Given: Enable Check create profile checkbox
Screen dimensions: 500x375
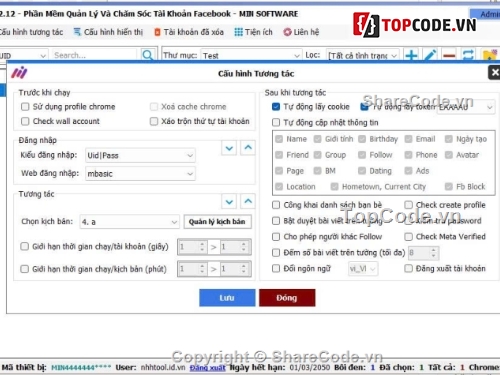Looking at the screenshot, I should [x=408, y=205].
